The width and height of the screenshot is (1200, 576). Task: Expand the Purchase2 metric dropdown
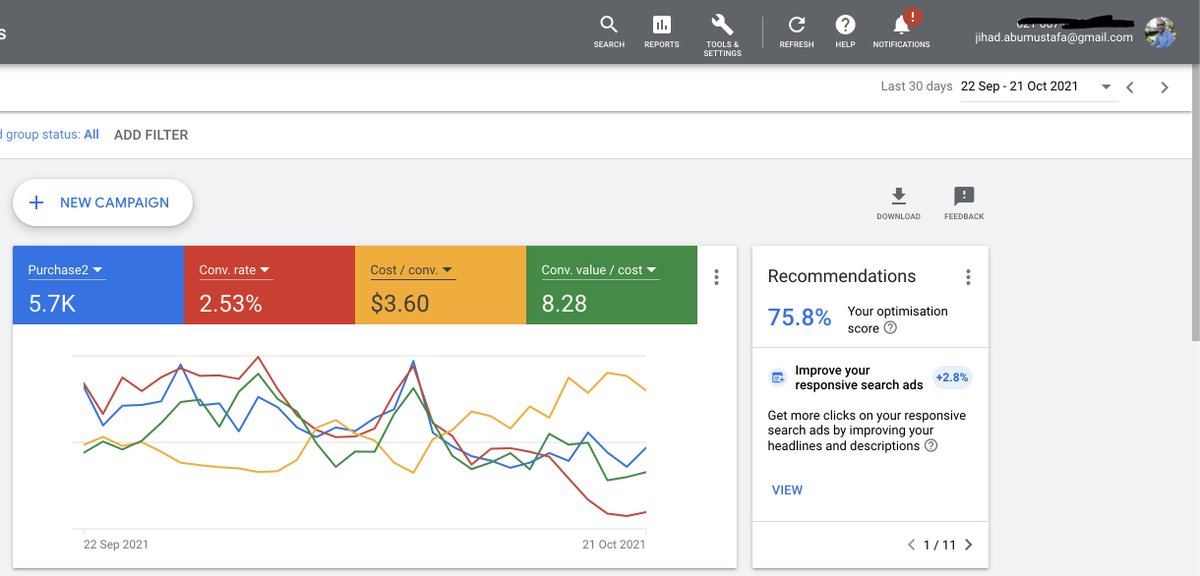coord(66,270)
